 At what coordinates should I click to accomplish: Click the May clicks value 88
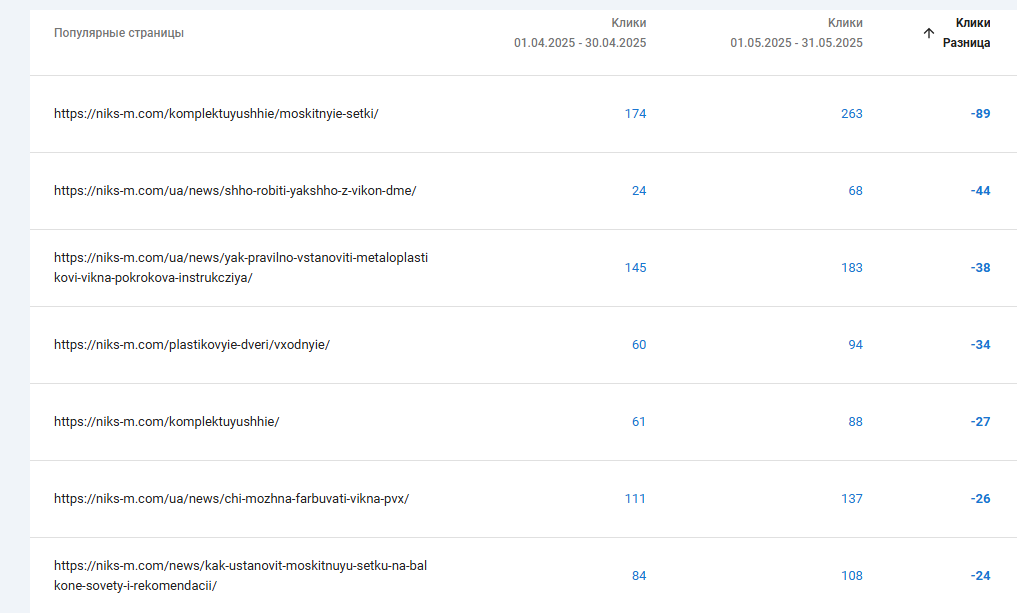[855, 422]
